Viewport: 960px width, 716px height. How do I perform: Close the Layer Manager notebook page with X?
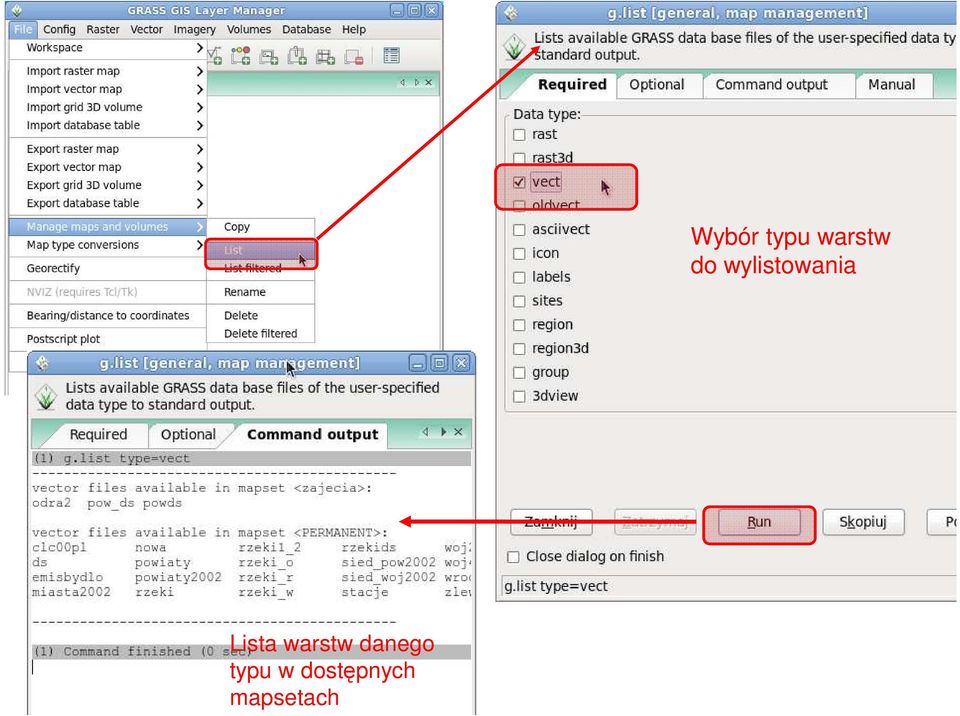429,82
